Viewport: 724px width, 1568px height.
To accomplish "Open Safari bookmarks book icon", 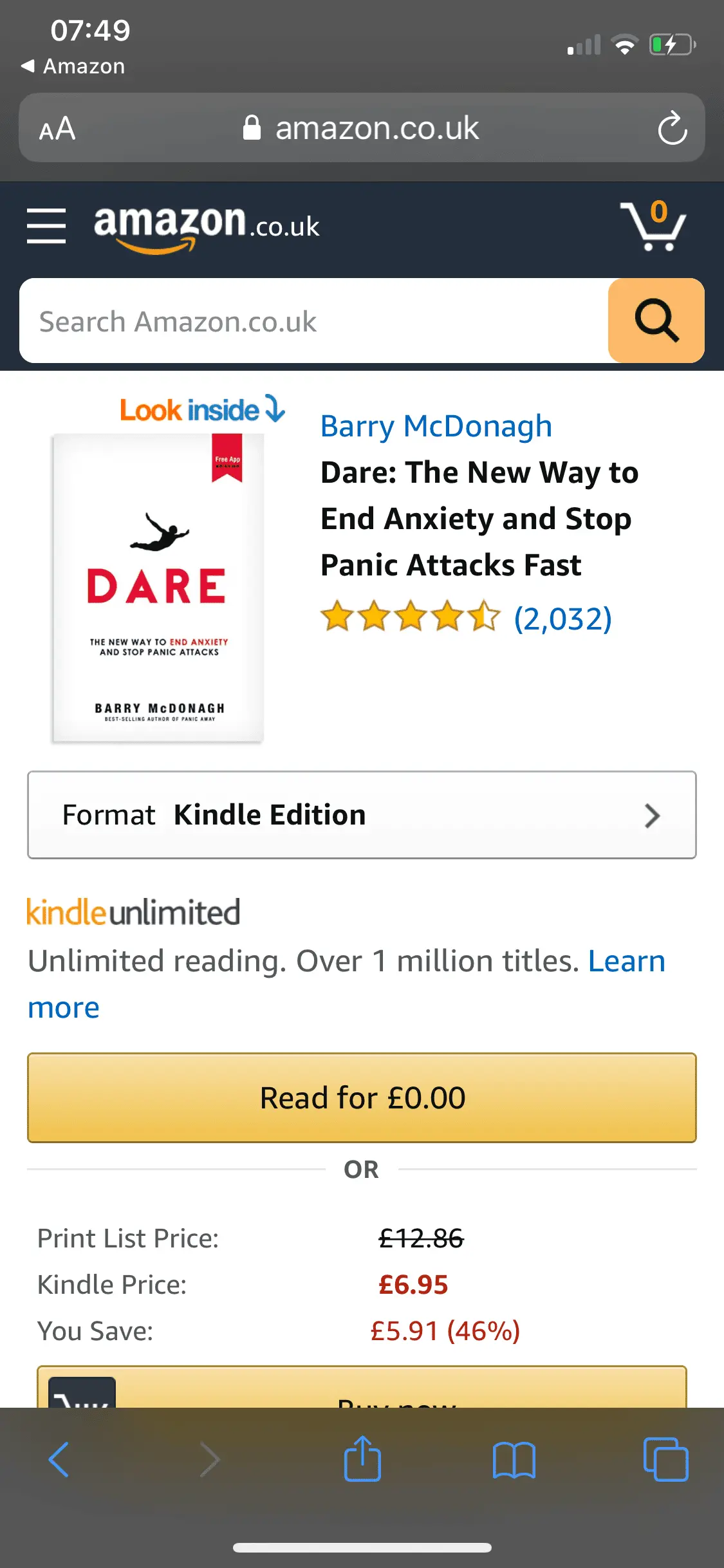I will point(514,1459).
